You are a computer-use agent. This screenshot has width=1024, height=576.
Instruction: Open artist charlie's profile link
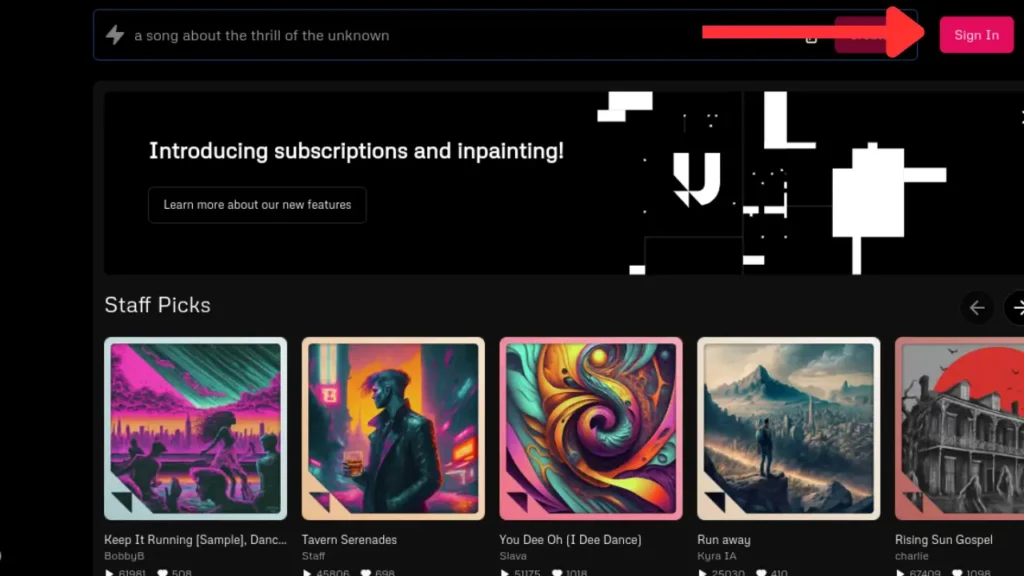point(911,556)
